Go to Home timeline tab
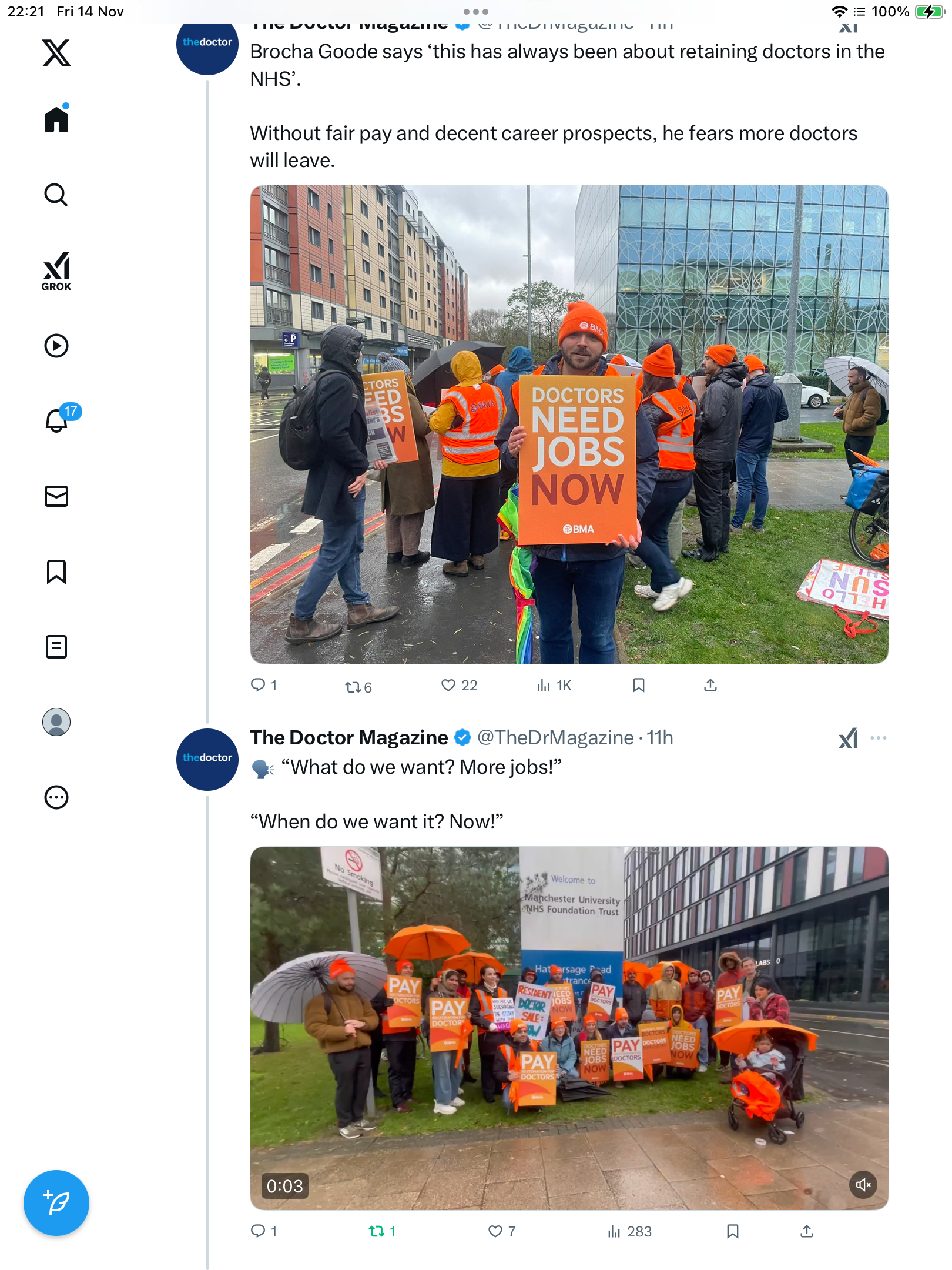This screenshot has height=1270, width=952. coord(56,119)
